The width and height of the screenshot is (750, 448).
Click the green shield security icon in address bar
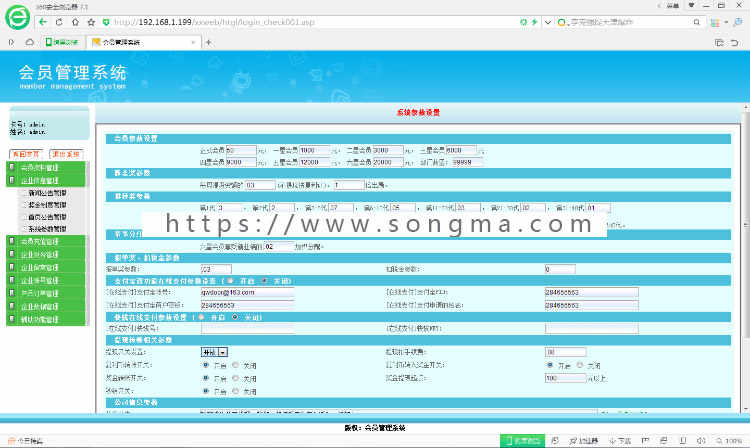coord(106,22)
